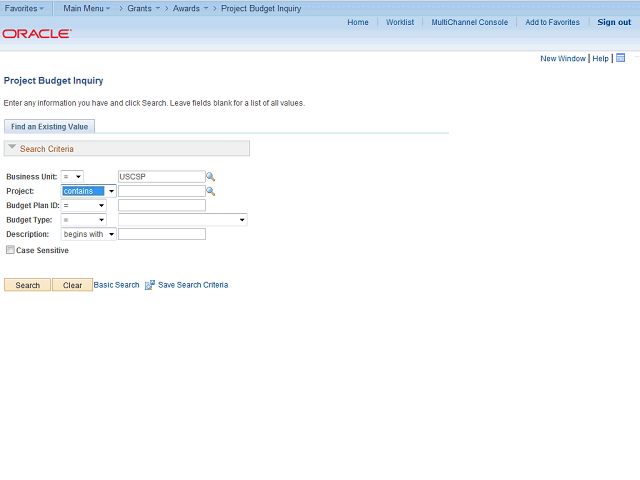Open New Window link
Image resolution: width=640 pixels, height=480 pixels.
click(563, 58)
